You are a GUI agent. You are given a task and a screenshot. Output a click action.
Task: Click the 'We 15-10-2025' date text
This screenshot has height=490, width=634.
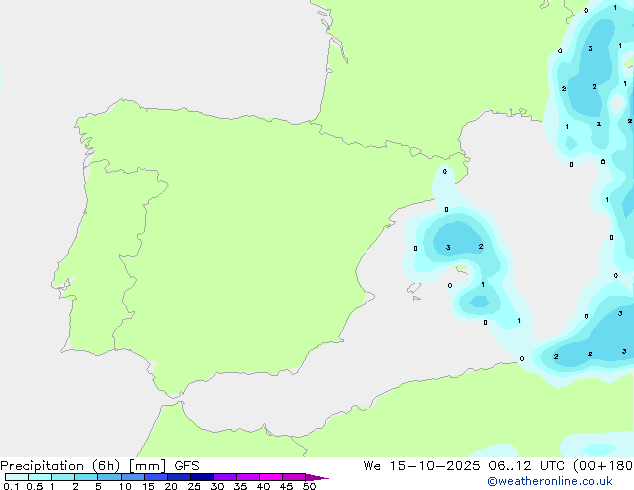(x=422, y=466)
